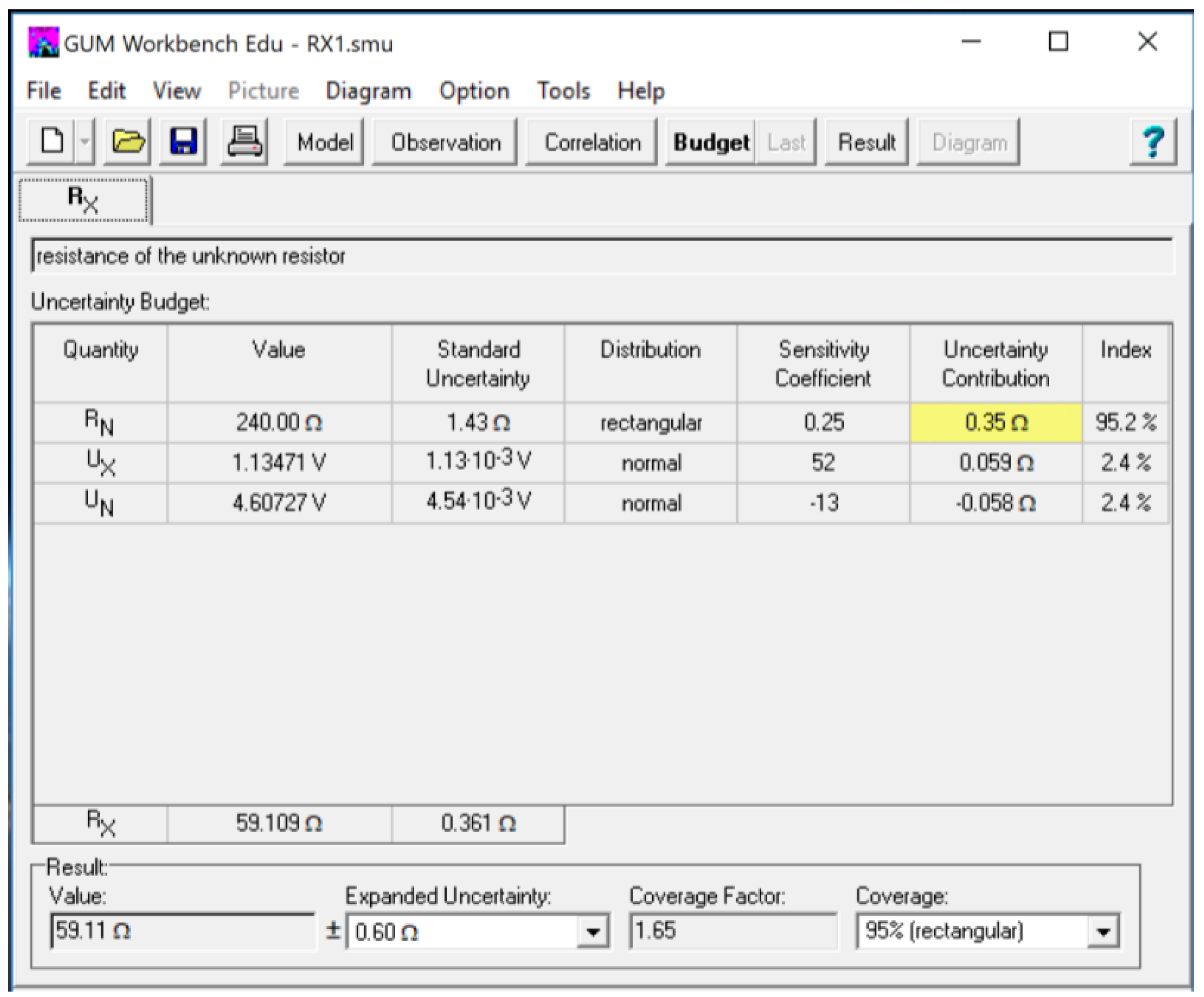Select the RX tab
The image size is (1204, 997).
pos(84,199)
